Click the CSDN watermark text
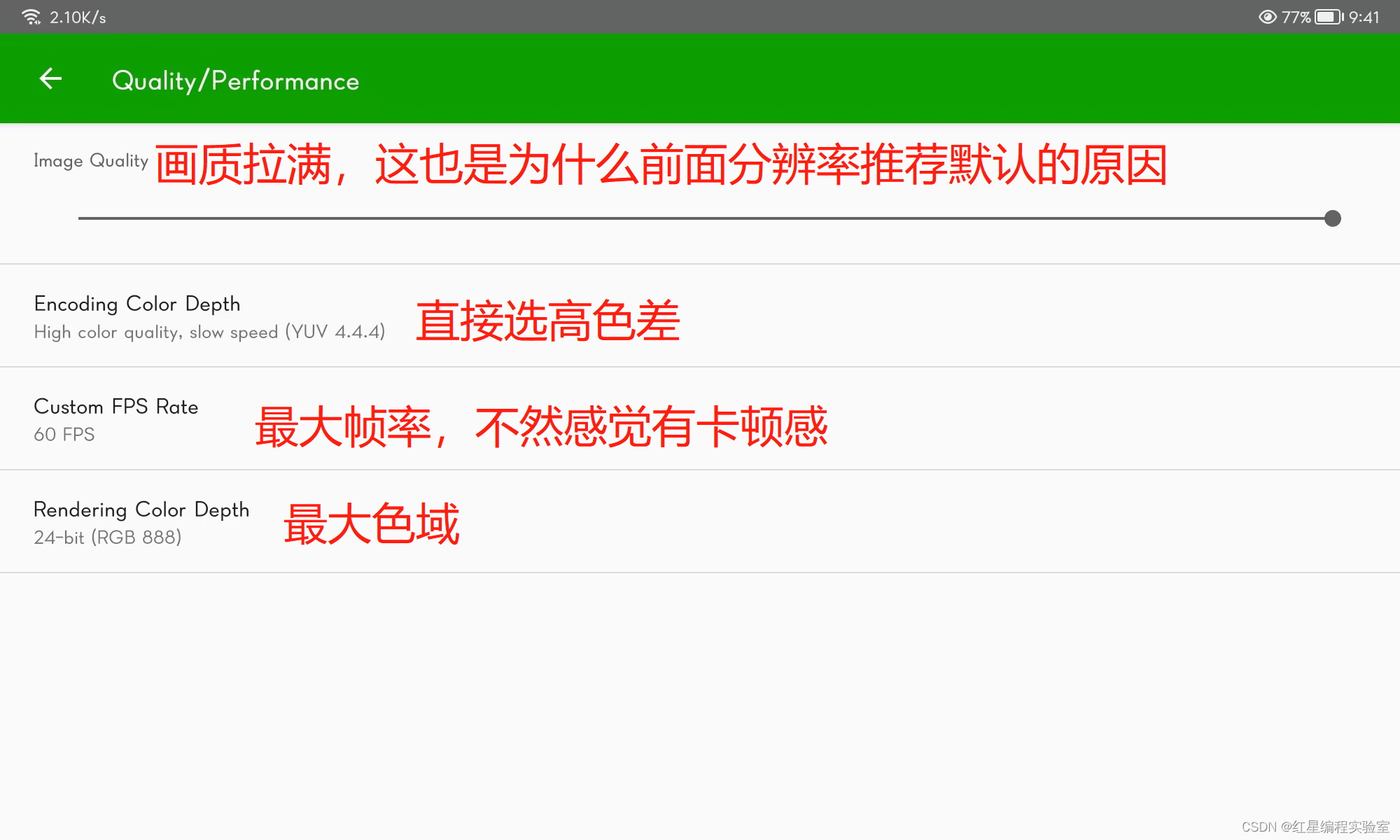1400x840 pixels. 1315,827
